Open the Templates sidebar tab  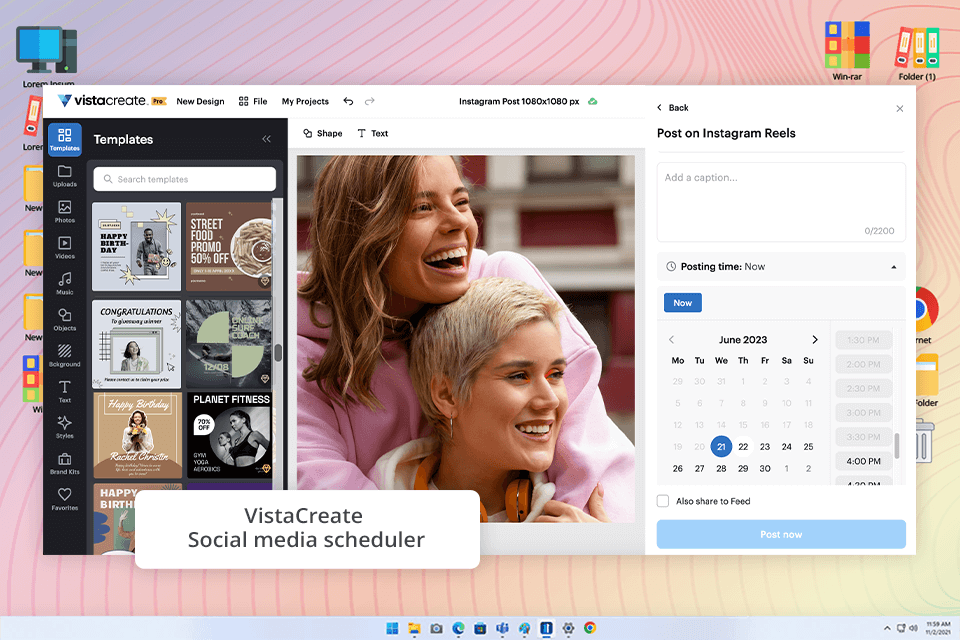click(x=64, y=139)
